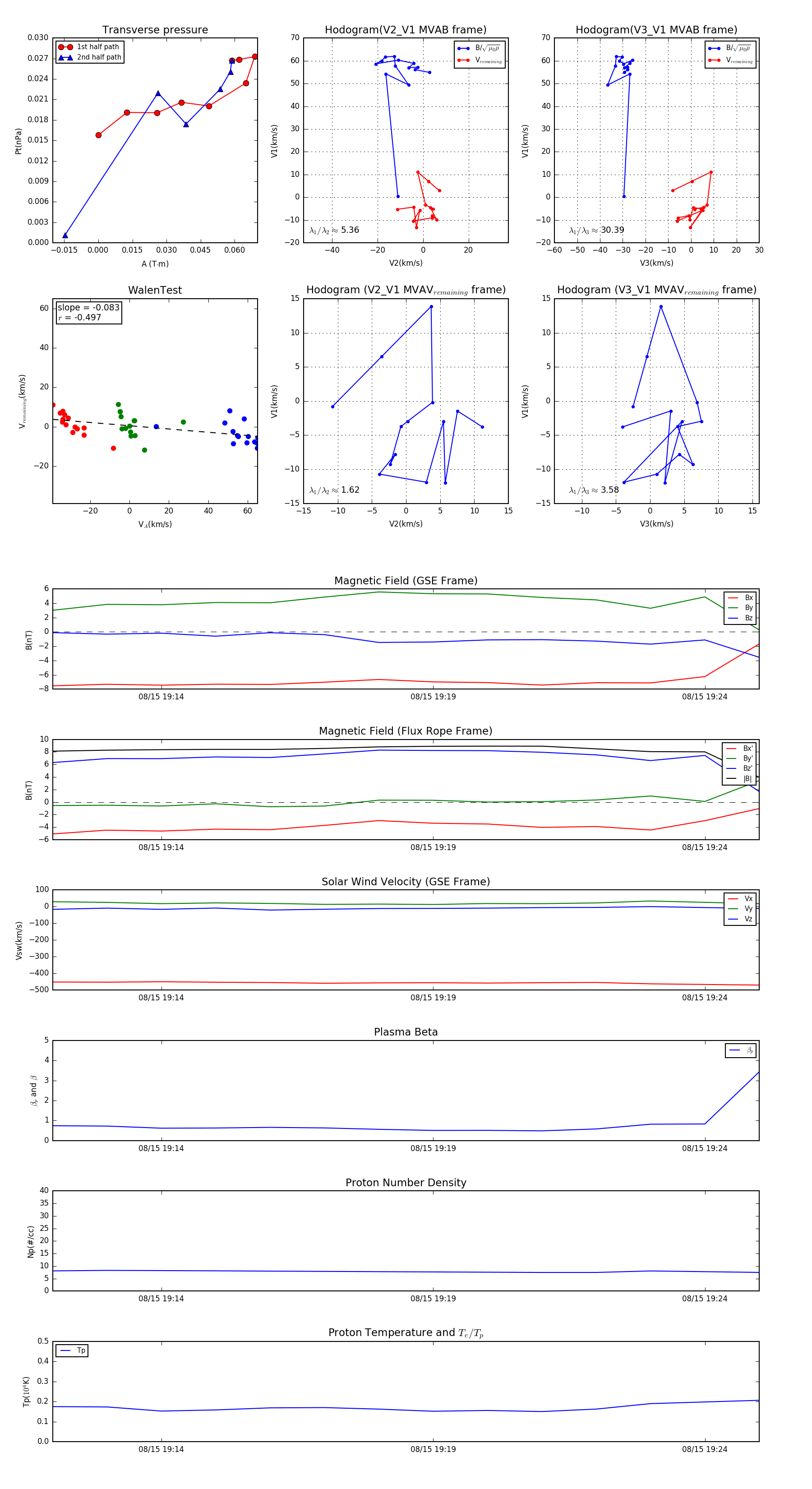The width and height of the screenshot is (812, 1489).
Task: Click the Tp legend entry
Action: coord(72,1351)
